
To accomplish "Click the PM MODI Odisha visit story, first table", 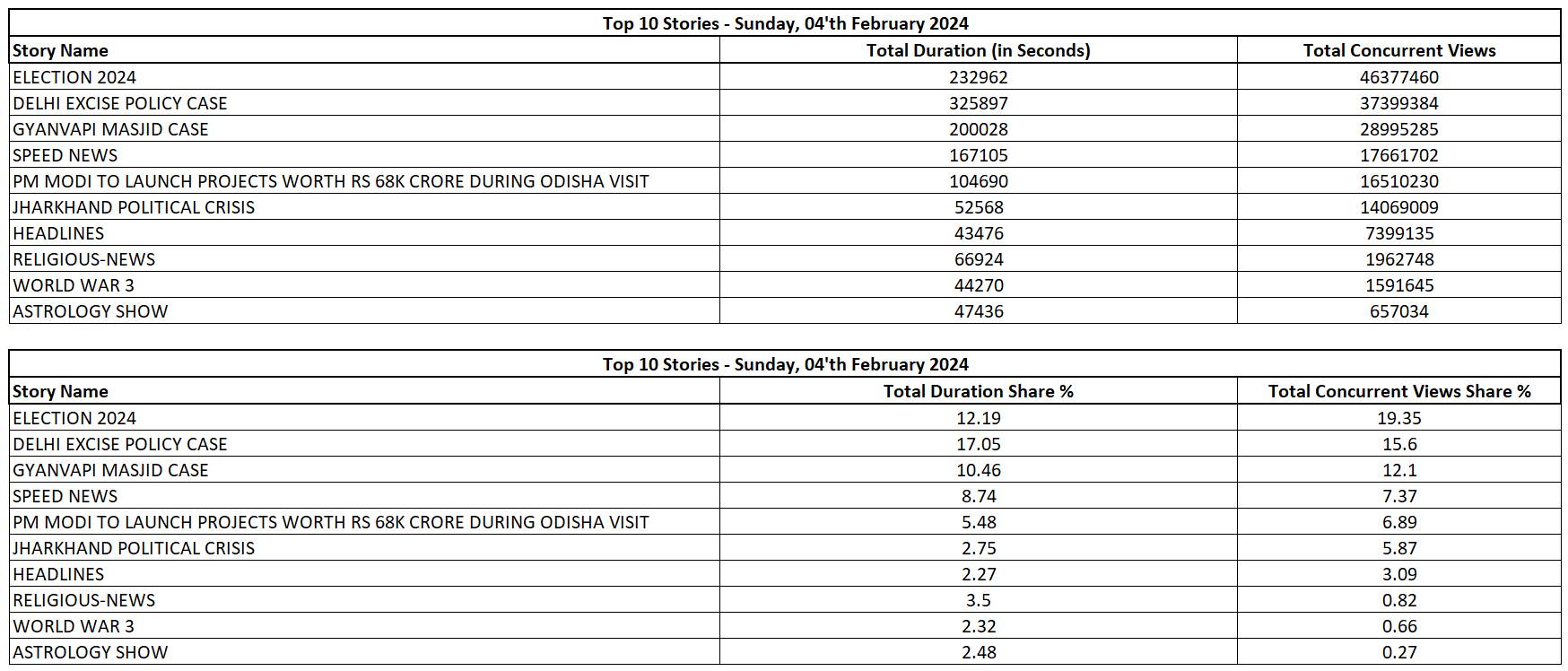I will pyautogui.click(x=330, y=181).
